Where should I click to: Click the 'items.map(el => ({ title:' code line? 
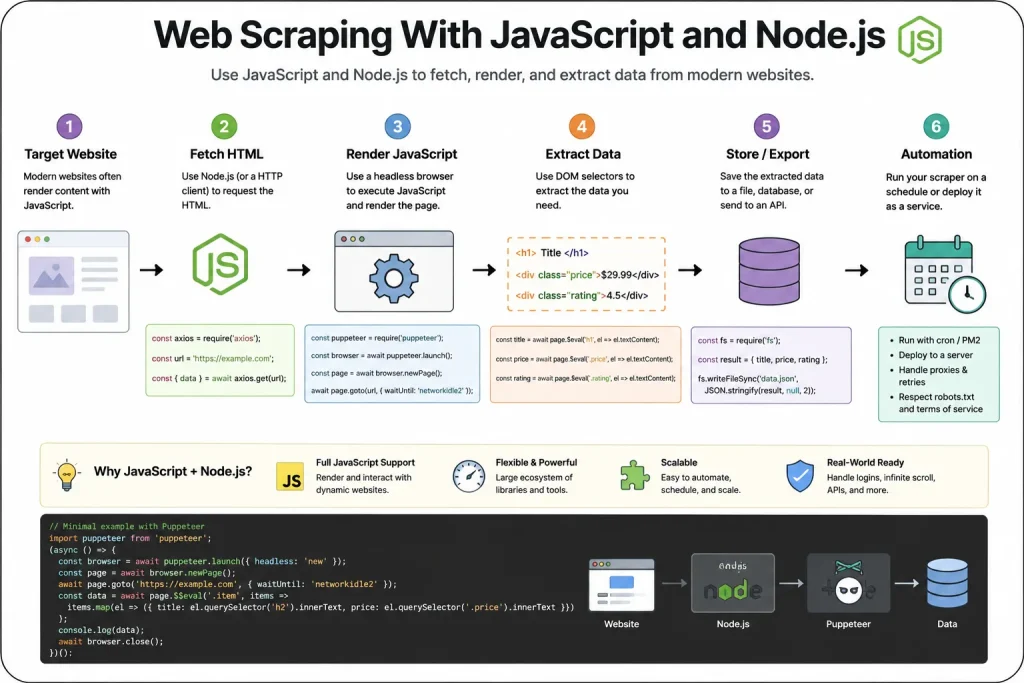[321, 607]
